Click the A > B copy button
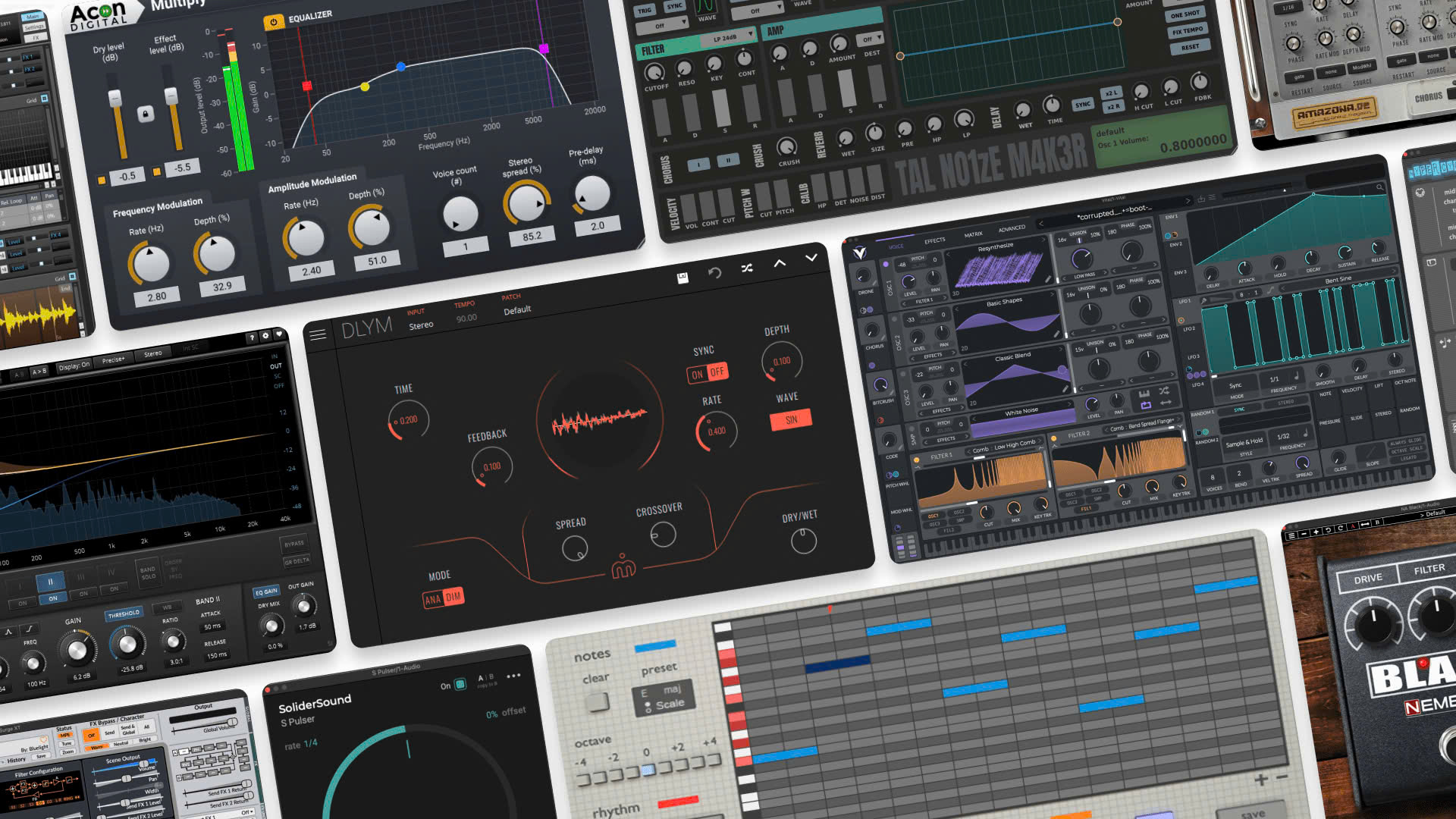Screen dimensions: 1456x819 (39, 372)
